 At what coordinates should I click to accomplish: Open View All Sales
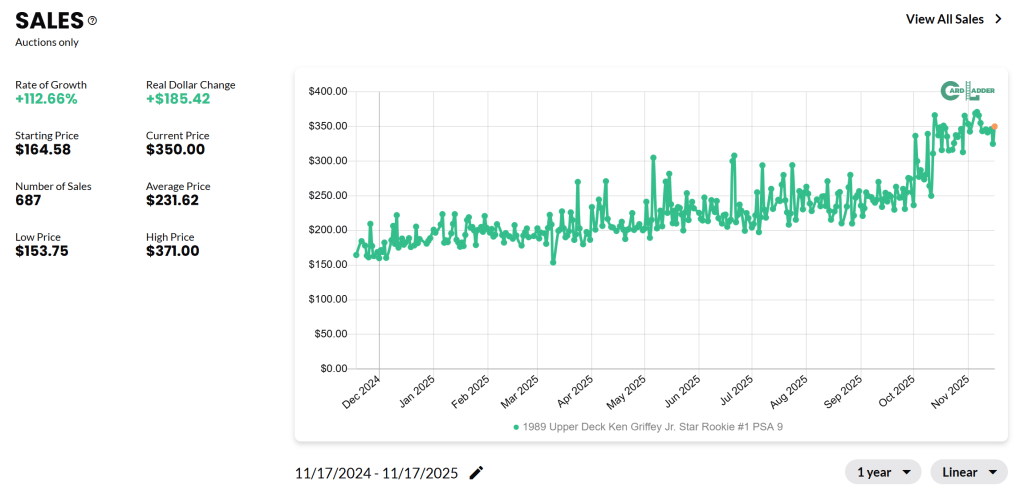point(944,19)
